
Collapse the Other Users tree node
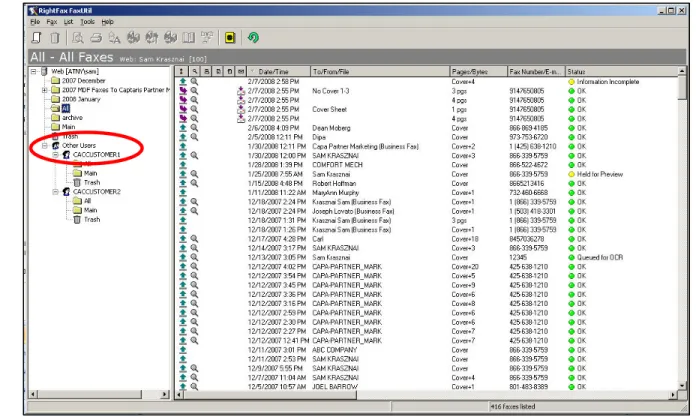pos(44,145)
